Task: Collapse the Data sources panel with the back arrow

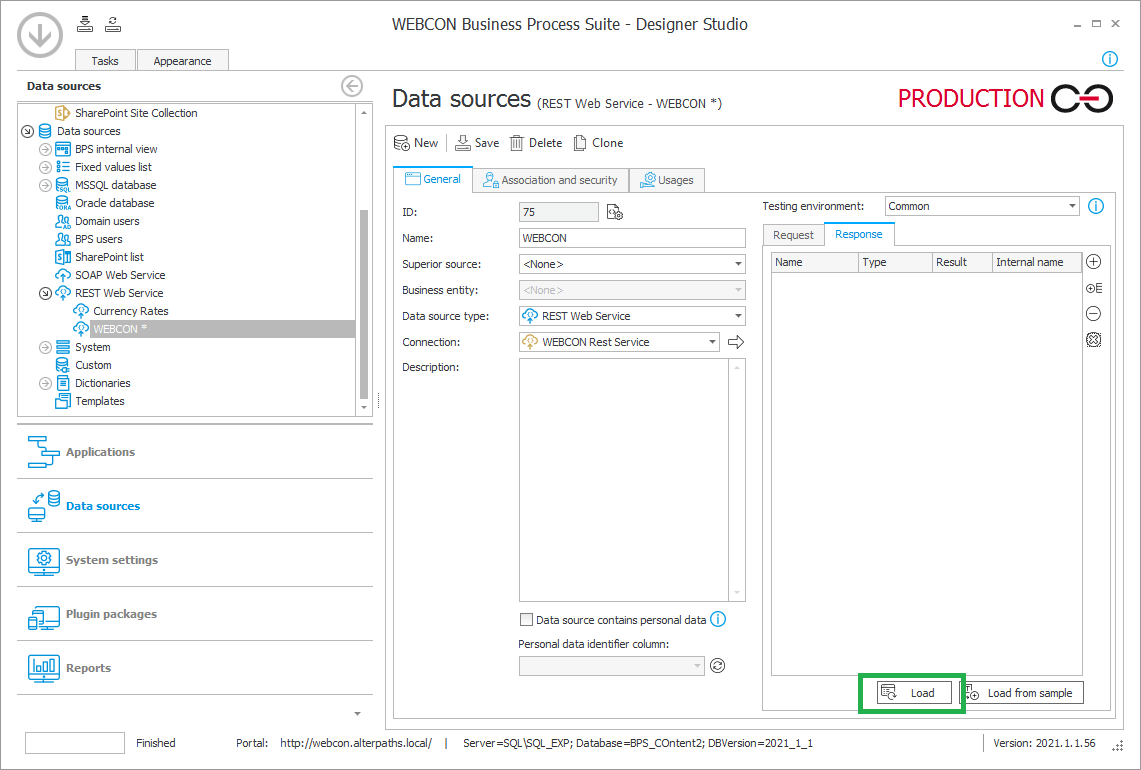Action: pos(351,86)
